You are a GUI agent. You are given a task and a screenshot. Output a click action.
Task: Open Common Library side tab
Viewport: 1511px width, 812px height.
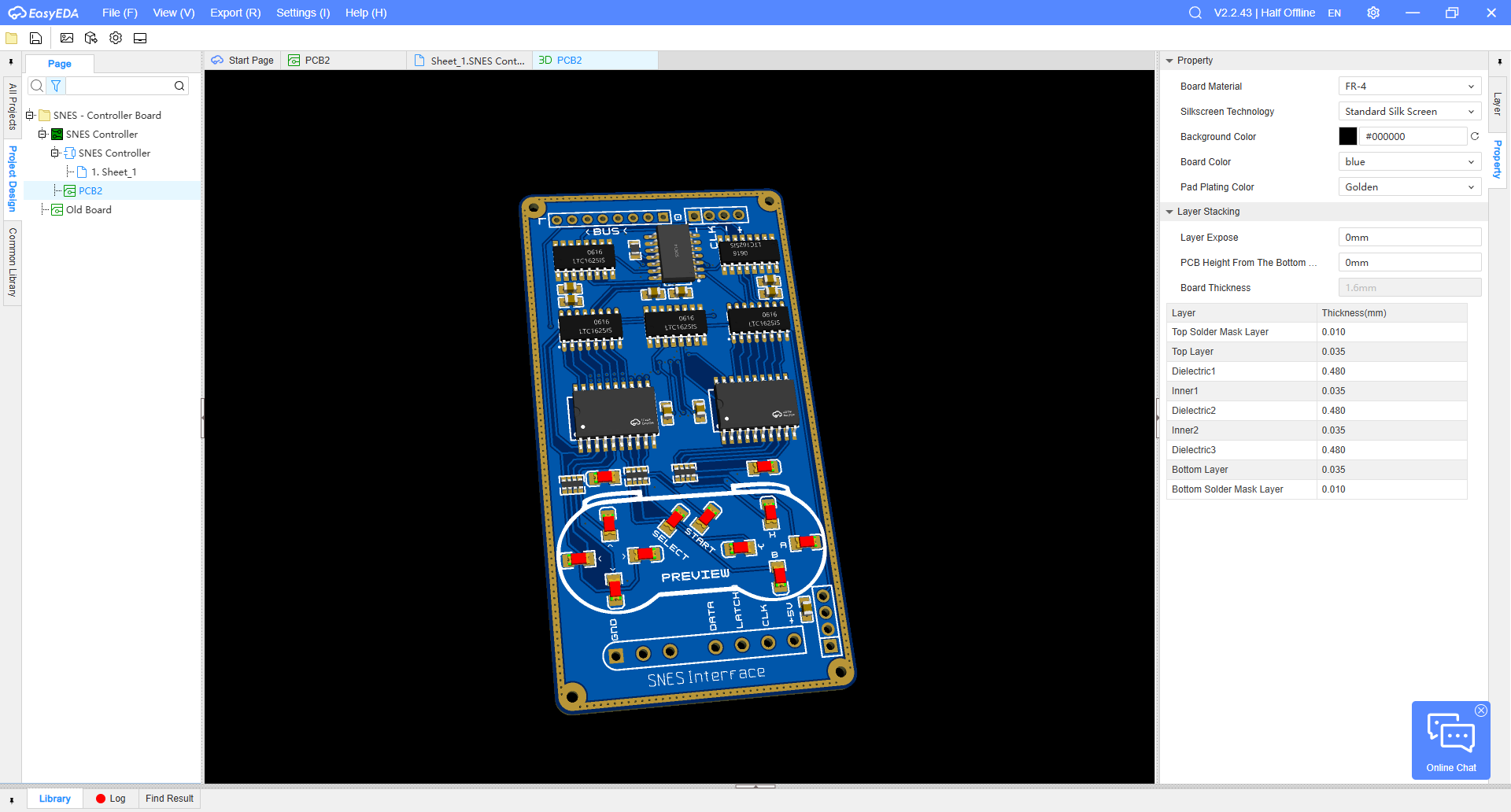point(12,262)
